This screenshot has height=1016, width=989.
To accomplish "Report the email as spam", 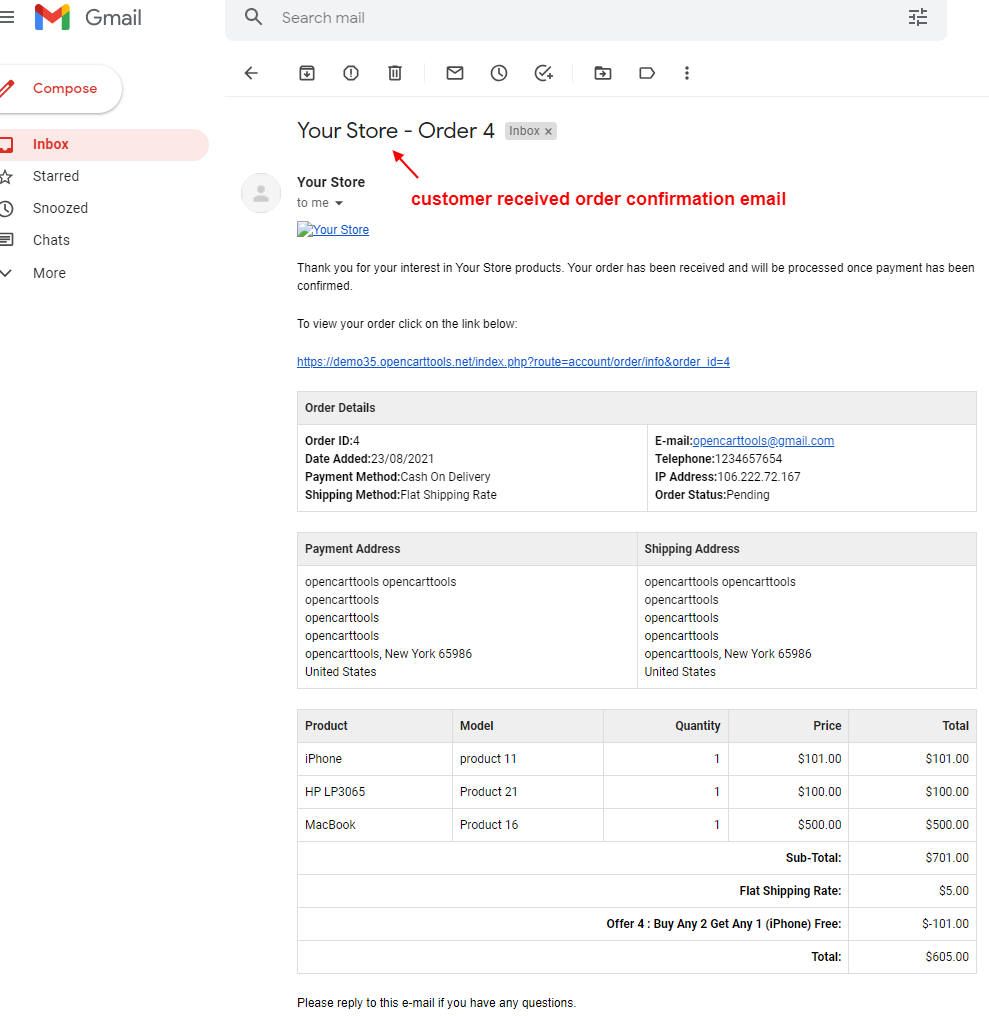I will (350, 72).
